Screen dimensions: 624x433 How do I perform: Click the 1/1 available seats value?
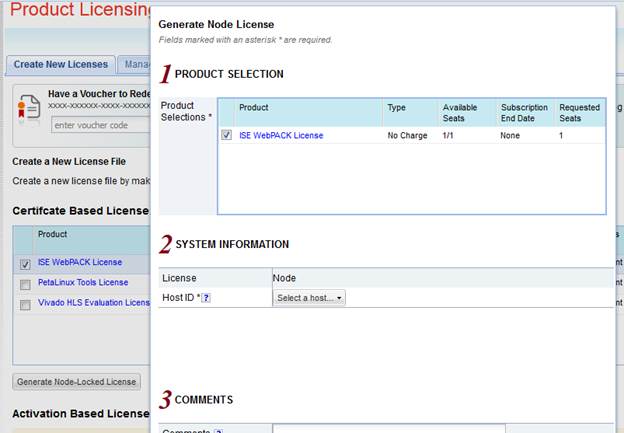tap(448, 135)
